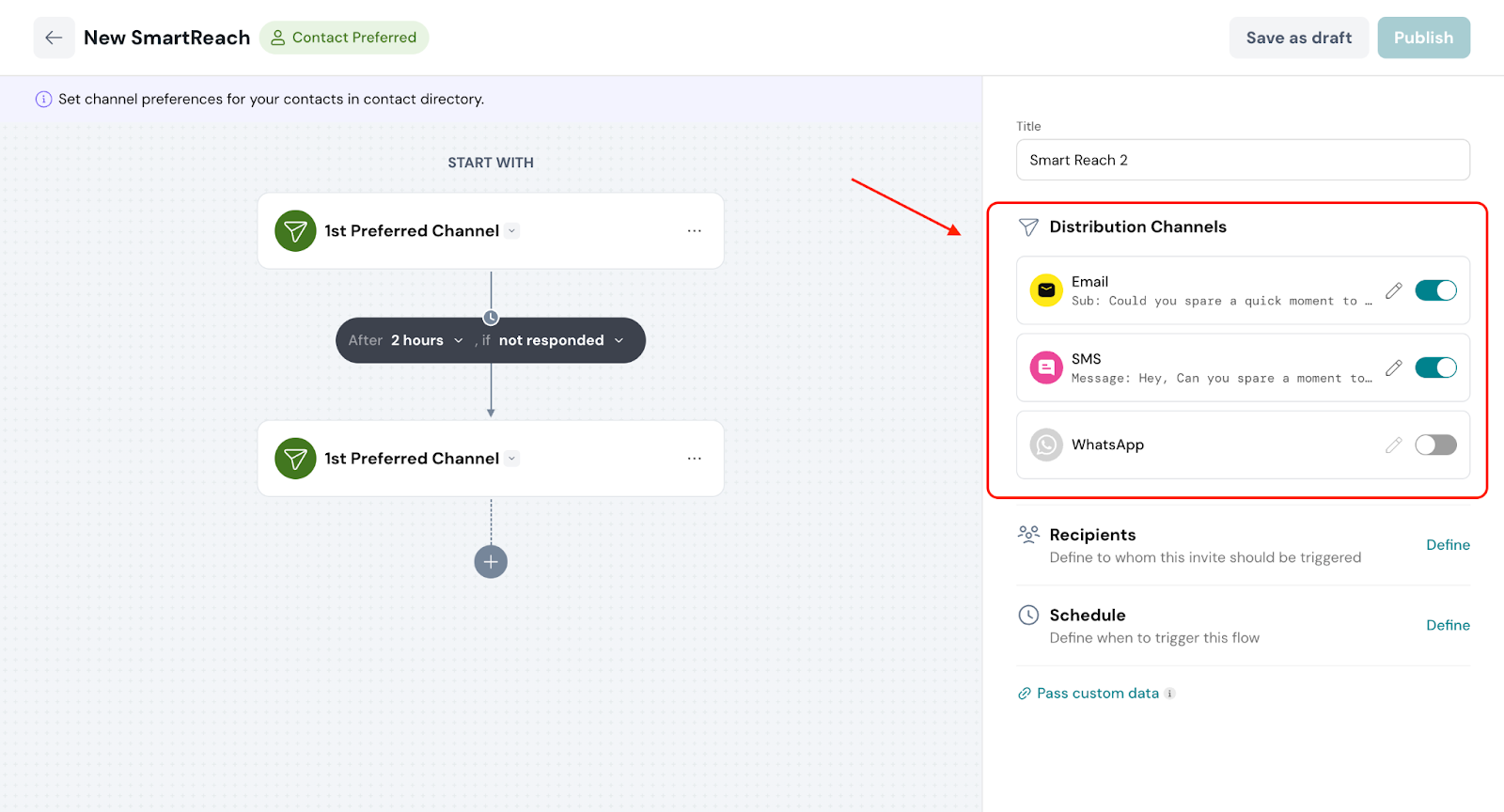1504x812 pixels.
Task: Turn off the SMS channel toggle
Action: pos(1435,367)
